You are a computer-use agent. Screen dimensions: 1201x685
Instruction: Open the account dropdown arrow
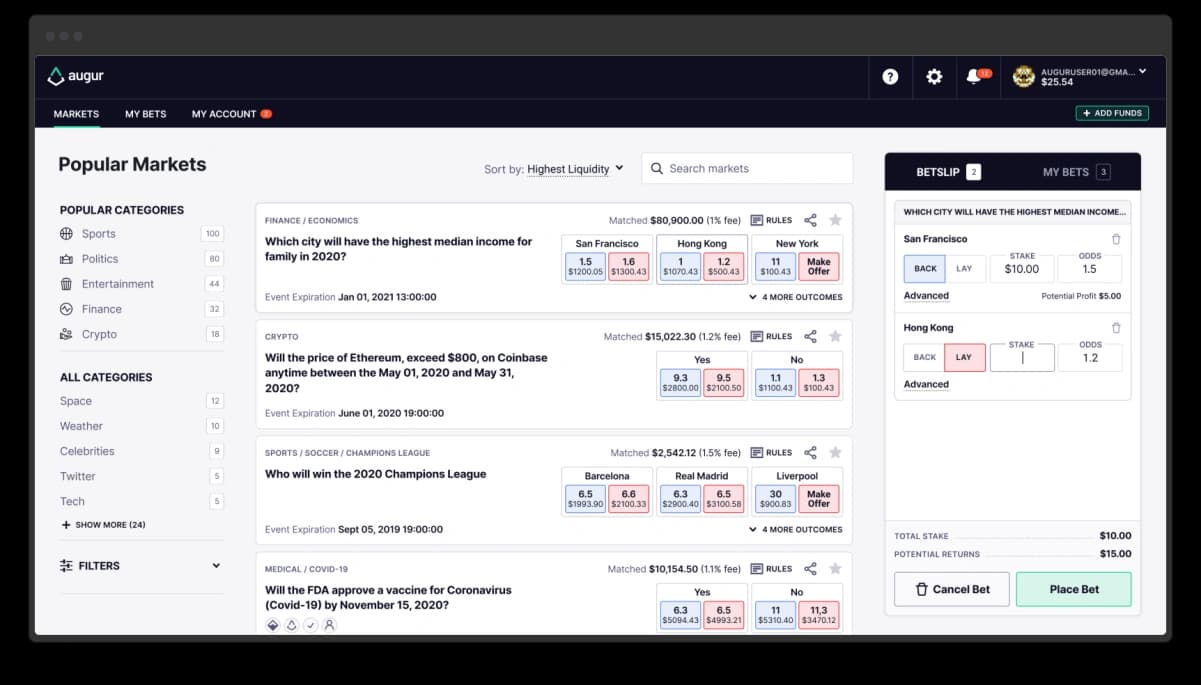1142,71
